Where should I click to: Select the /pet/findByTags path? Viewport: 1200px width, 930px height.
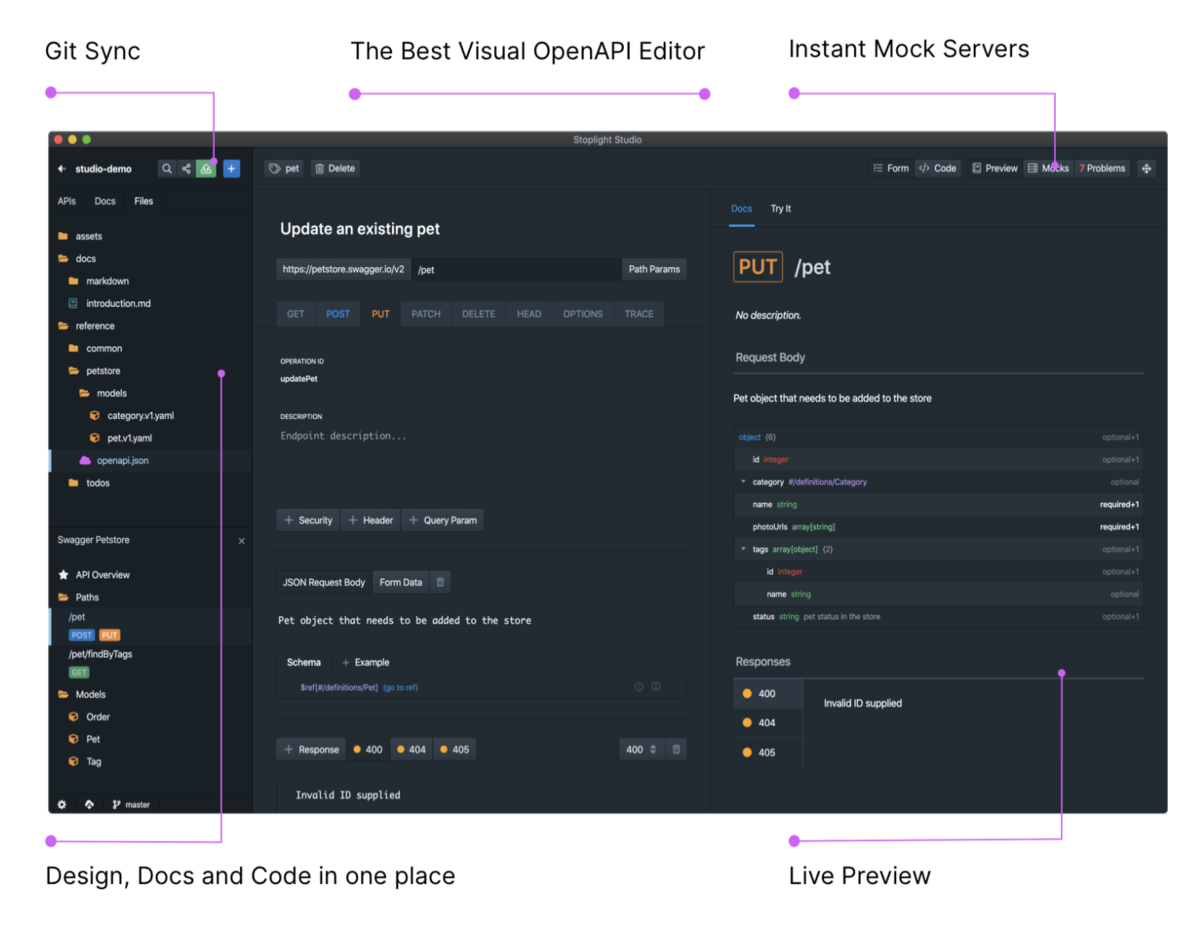coord(100,654)
